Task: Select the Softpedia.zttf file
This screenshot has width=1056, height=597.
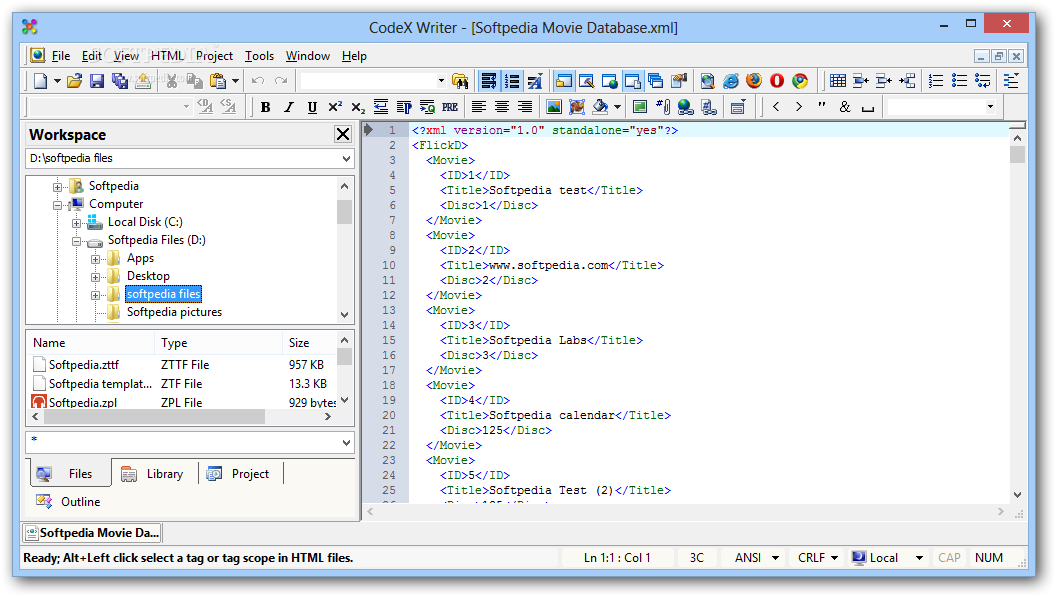Action: pos(84,365)
